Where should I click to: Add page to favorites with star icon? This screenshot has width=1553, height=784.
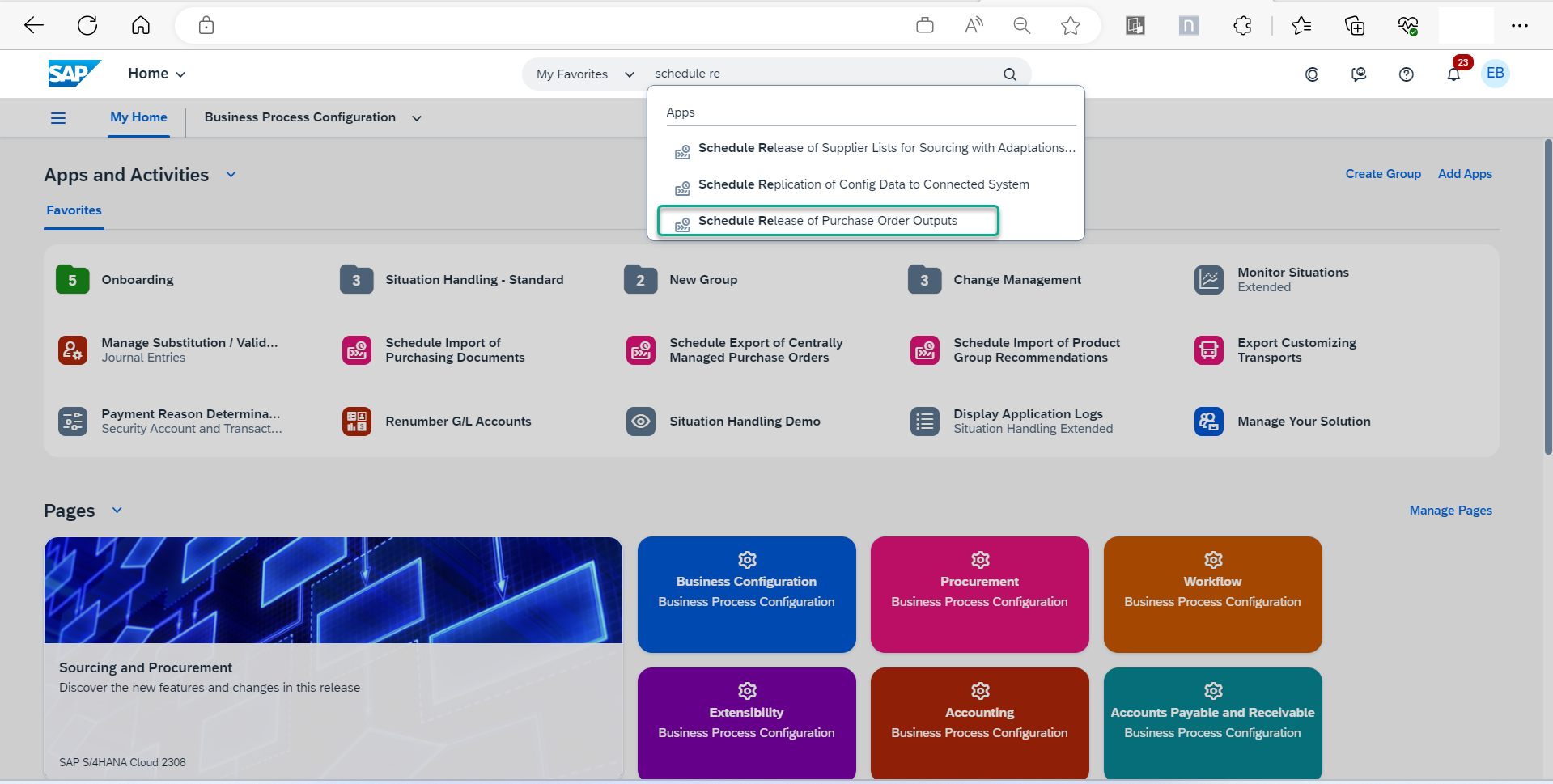point(1071,26)
